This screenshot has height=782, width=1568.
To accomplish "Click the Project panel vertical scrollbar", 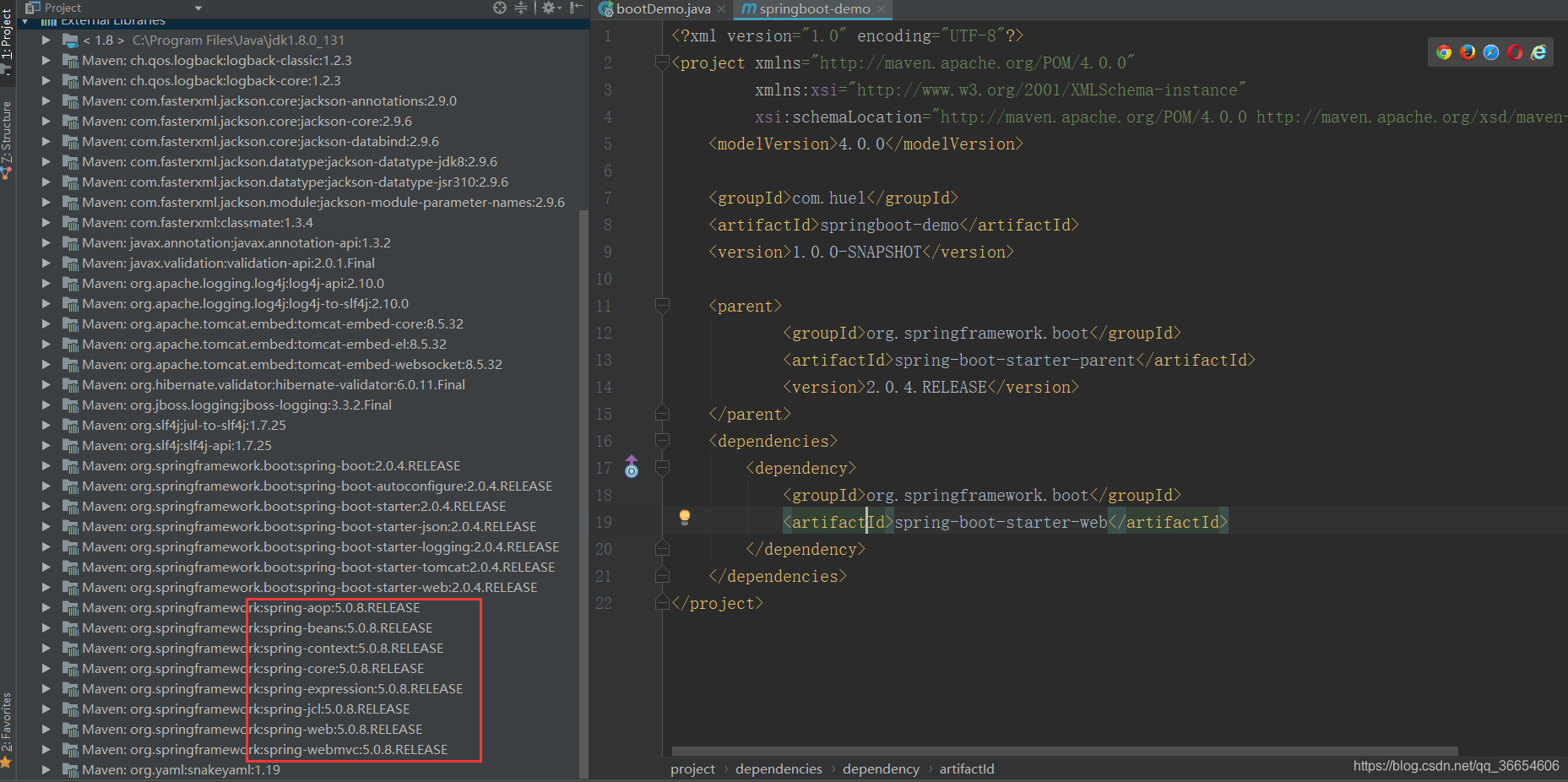I will click(x=583, y=492).
